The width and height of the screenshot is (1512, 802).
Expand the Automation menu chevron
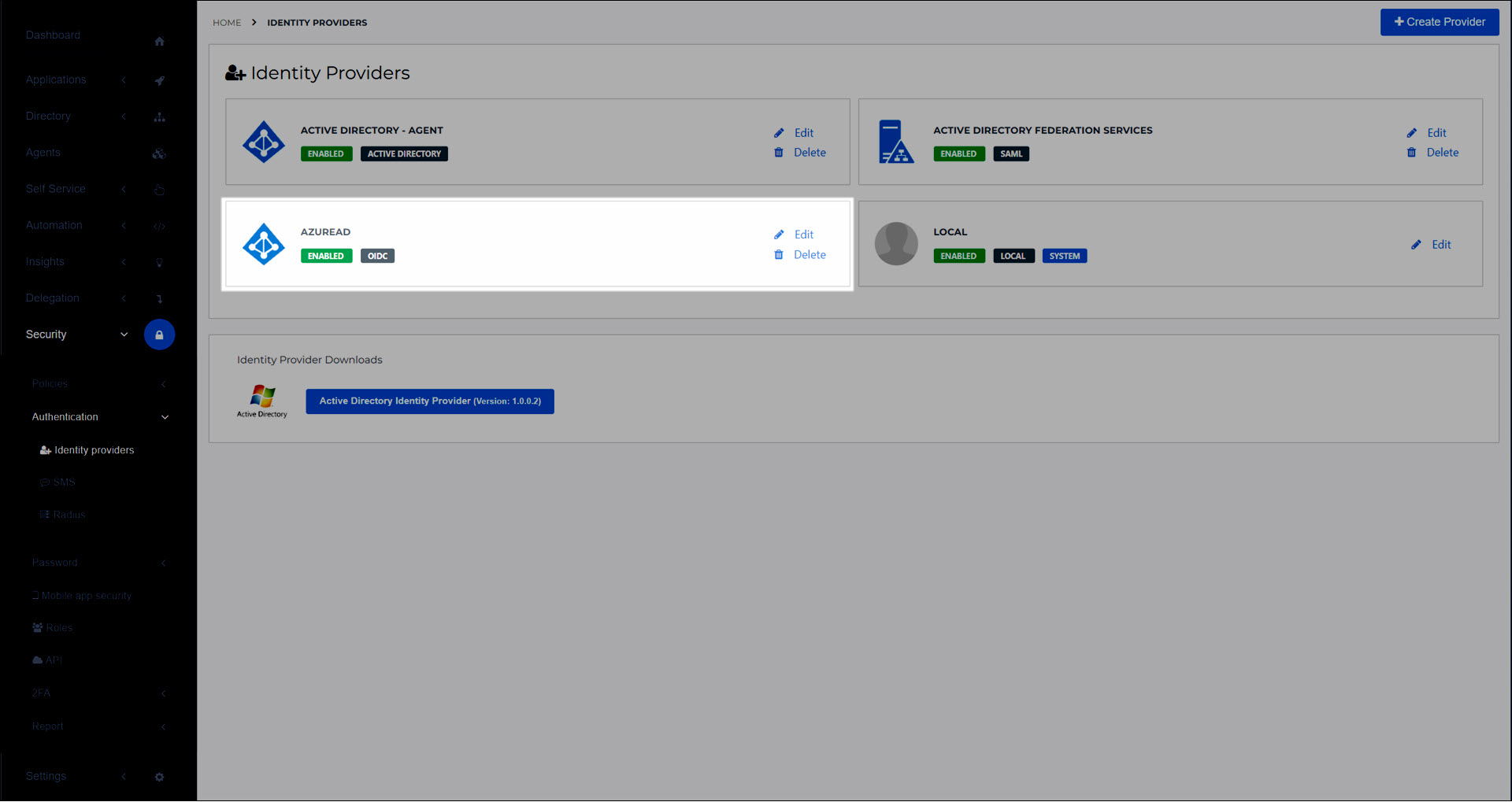tap(124, 226)
